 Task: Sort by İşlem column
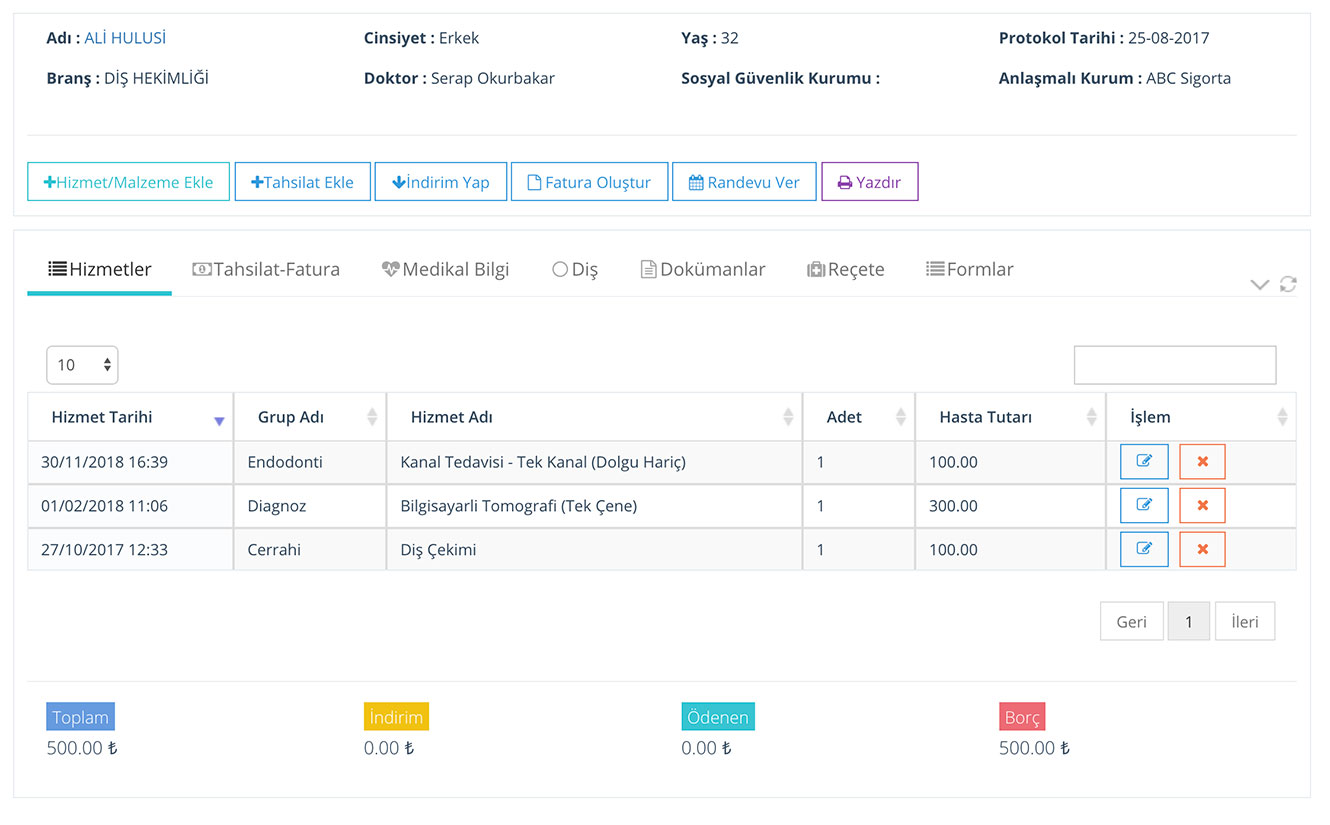1202,417
